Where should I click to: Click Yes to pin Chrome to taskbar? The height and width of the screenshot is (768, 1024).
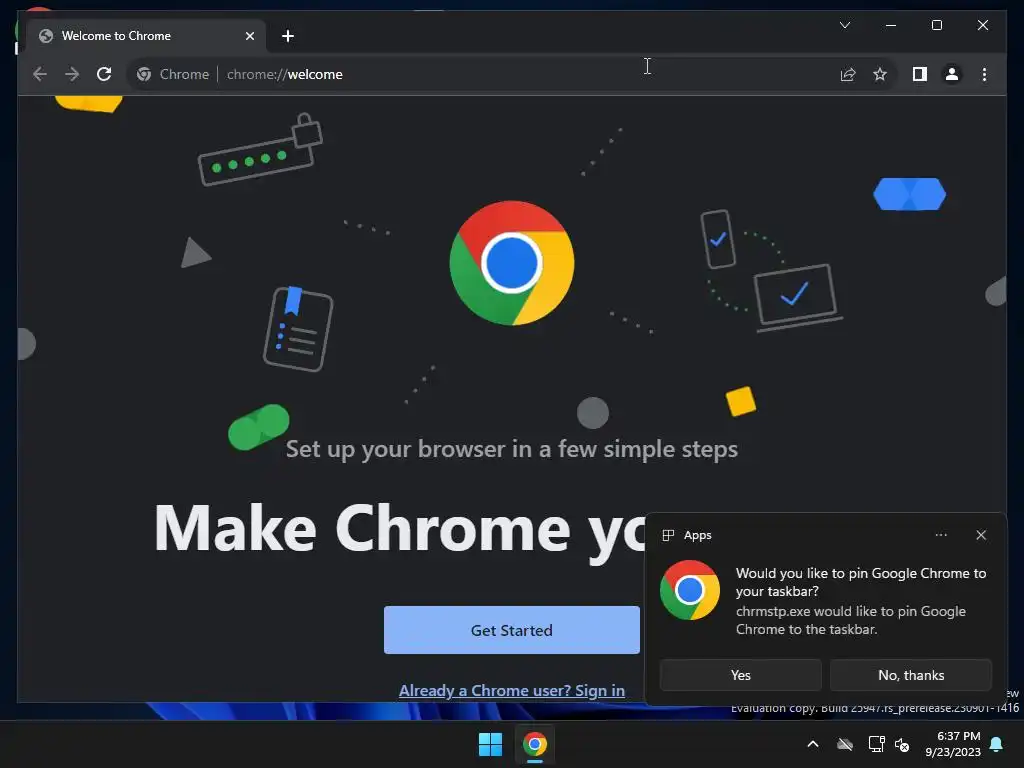pos(741,675)
